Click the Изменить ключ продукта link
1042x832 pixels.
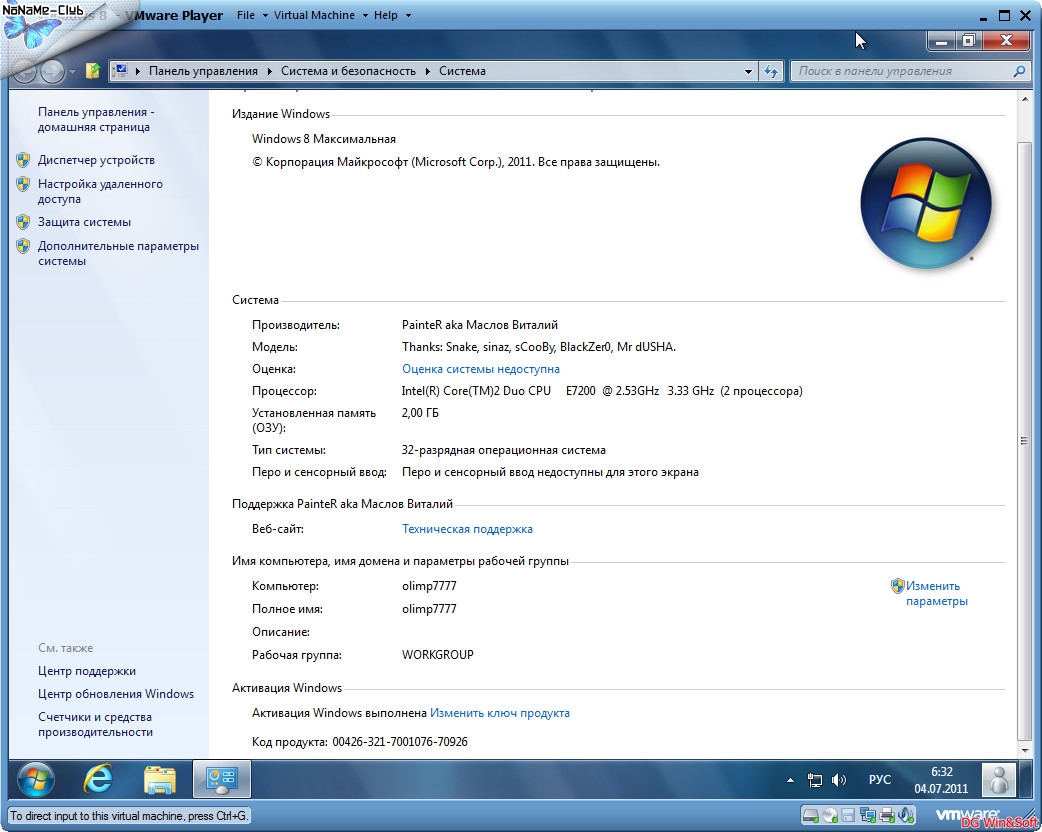[499, 713]
